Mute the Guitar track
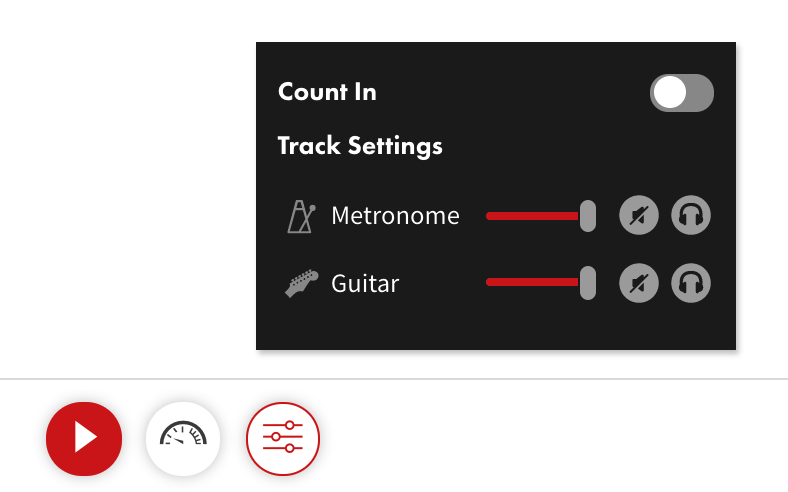The image size is (788, 492). click(639, 283)
